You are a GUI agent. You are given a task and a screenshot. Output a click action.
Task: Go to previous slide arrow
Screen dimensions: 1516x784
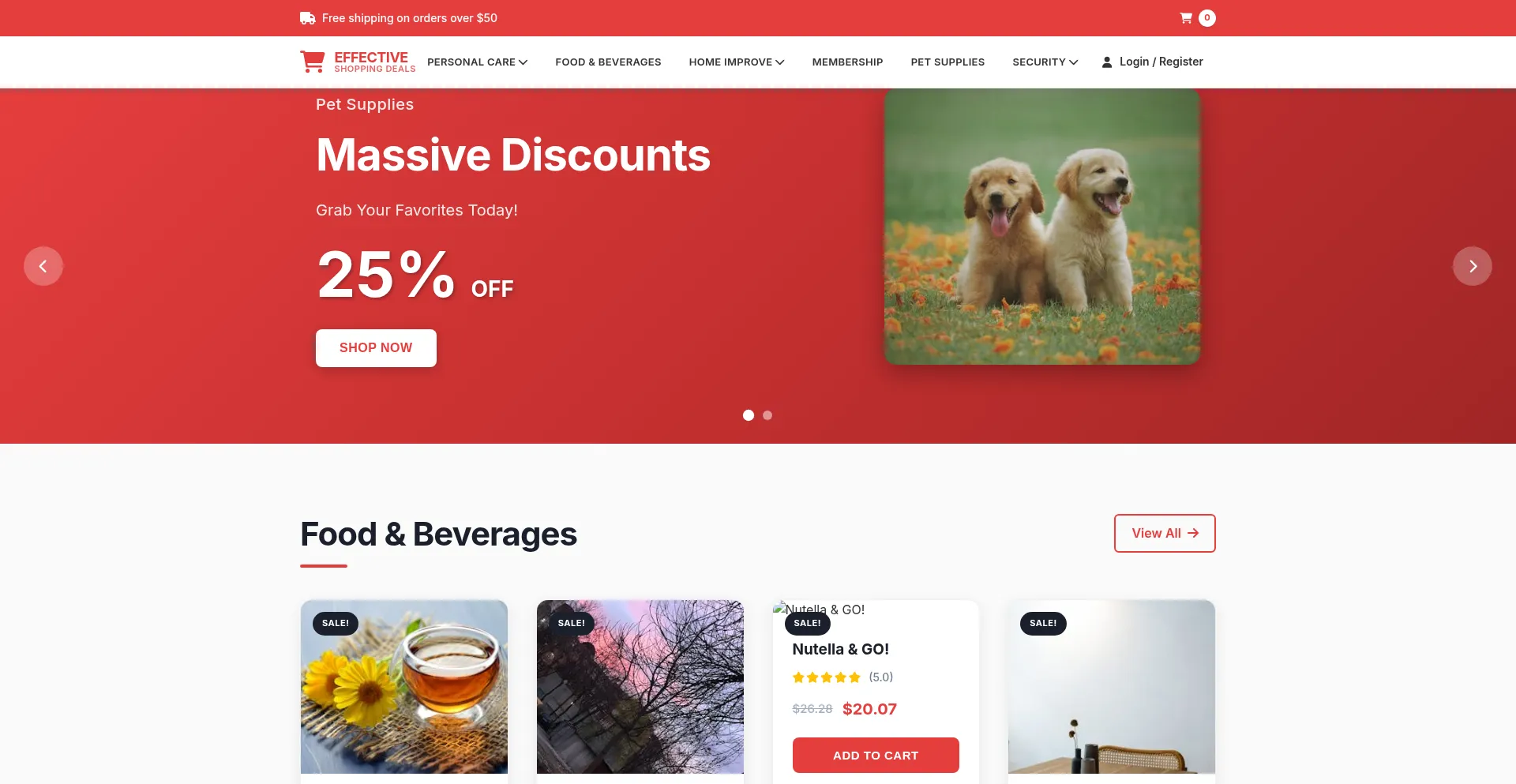coord(43,266)
